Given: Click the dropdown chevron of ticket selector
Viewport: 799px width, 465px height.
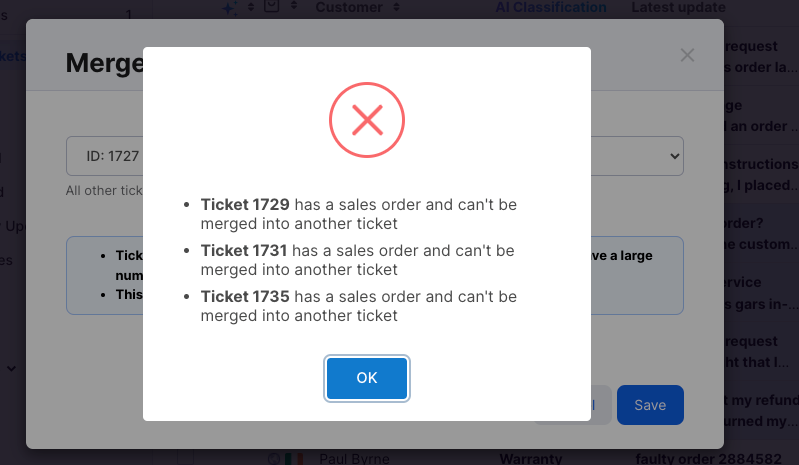Looking at the screenshot, I should pos(674,156).
